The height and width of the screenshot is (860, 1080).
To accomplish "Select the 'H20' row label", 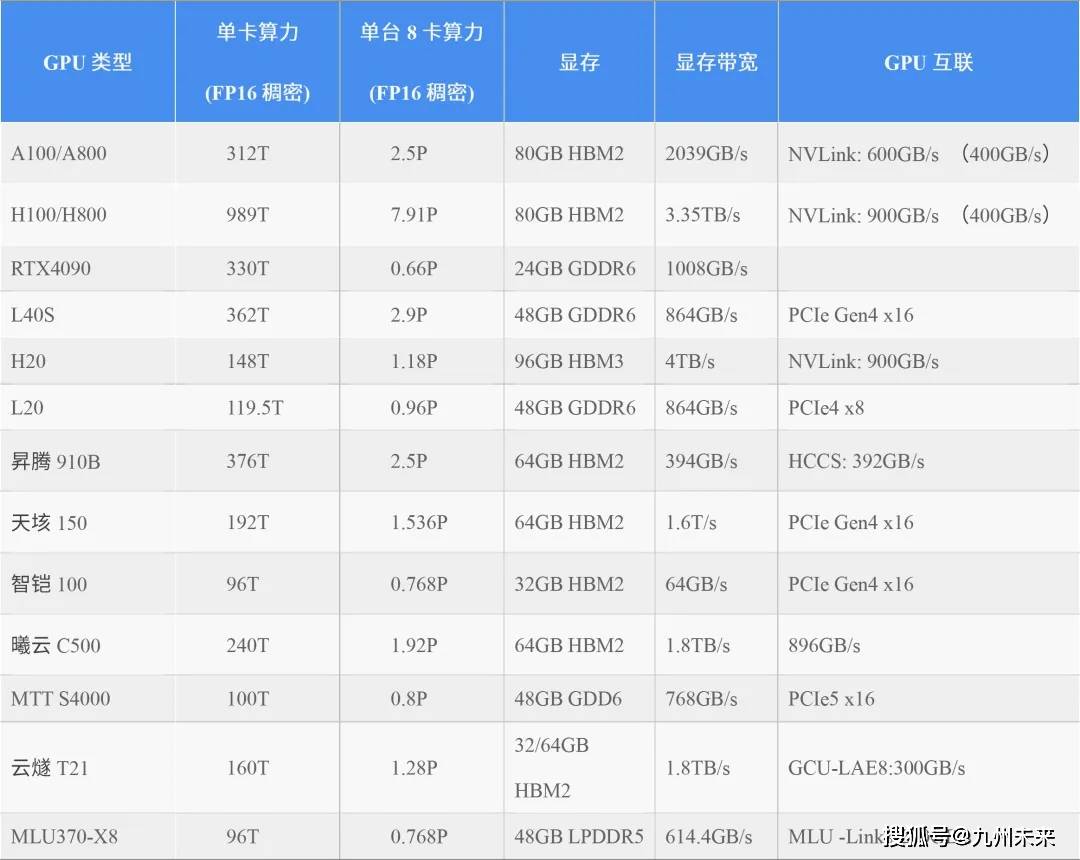I will point(28,361).
